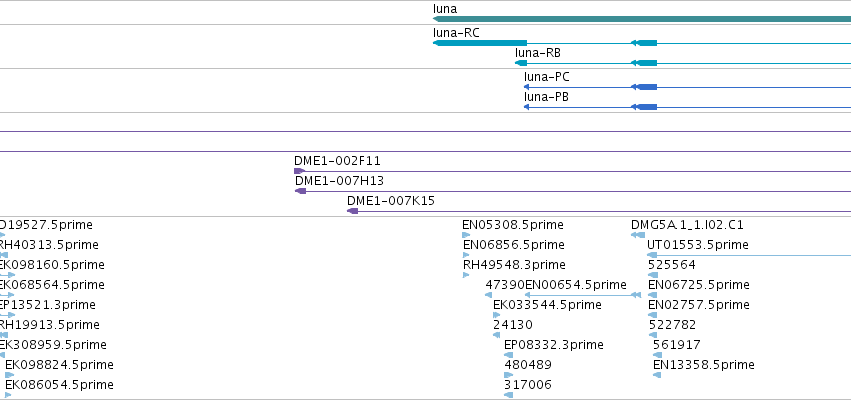The height and width of the screenshot is (400, 851).
Task: Click the 317006 feature marker
Action: point(509,395)
